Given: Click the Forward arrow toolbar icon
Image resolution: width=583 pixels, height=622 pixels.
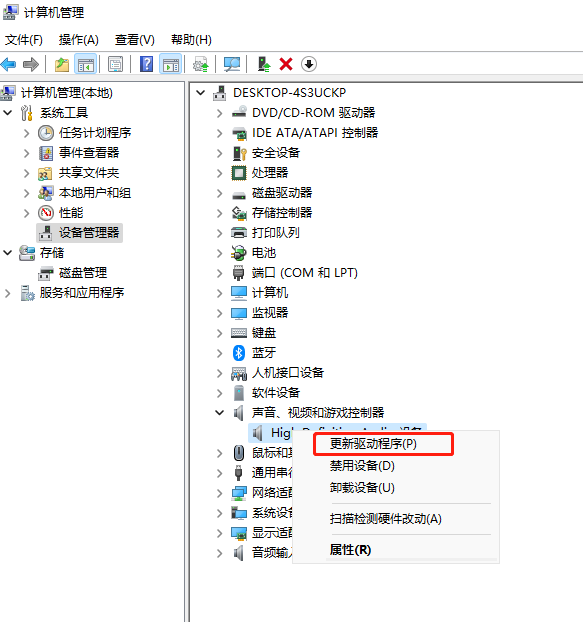Looking at the screenshot, I should pyautogui.click(x=31, y=64).
